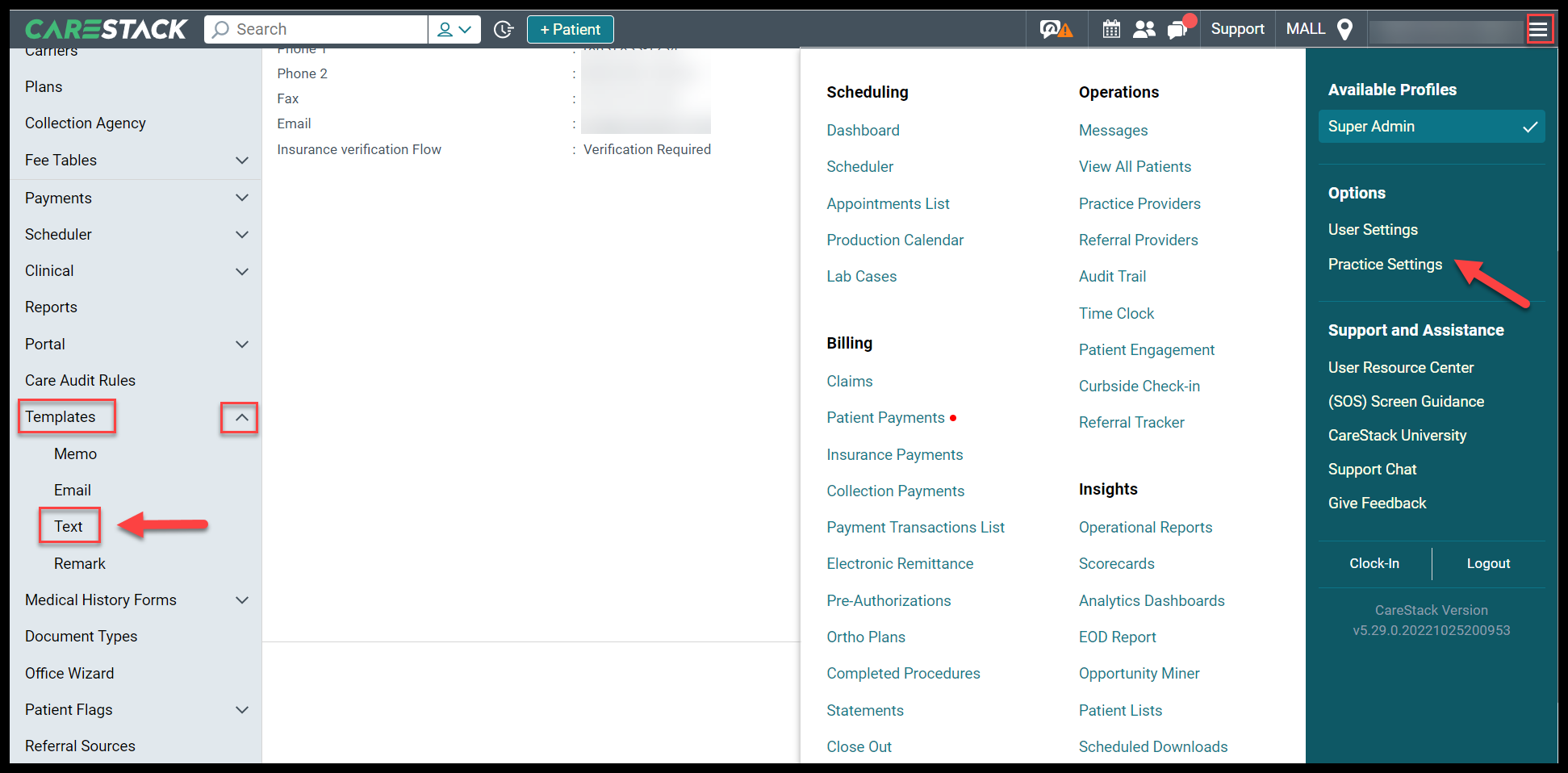Click the person icon beside the search bar
This screenshot has height=773, width=1568.
coord(444,29)
